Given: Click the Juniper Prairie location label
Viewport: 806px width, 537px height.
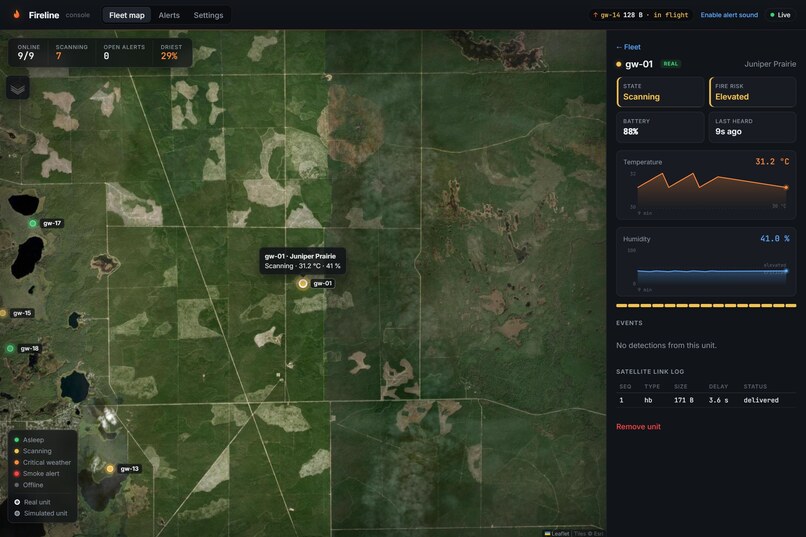Looking at the screenshot, I should click(x=770, y=64).
